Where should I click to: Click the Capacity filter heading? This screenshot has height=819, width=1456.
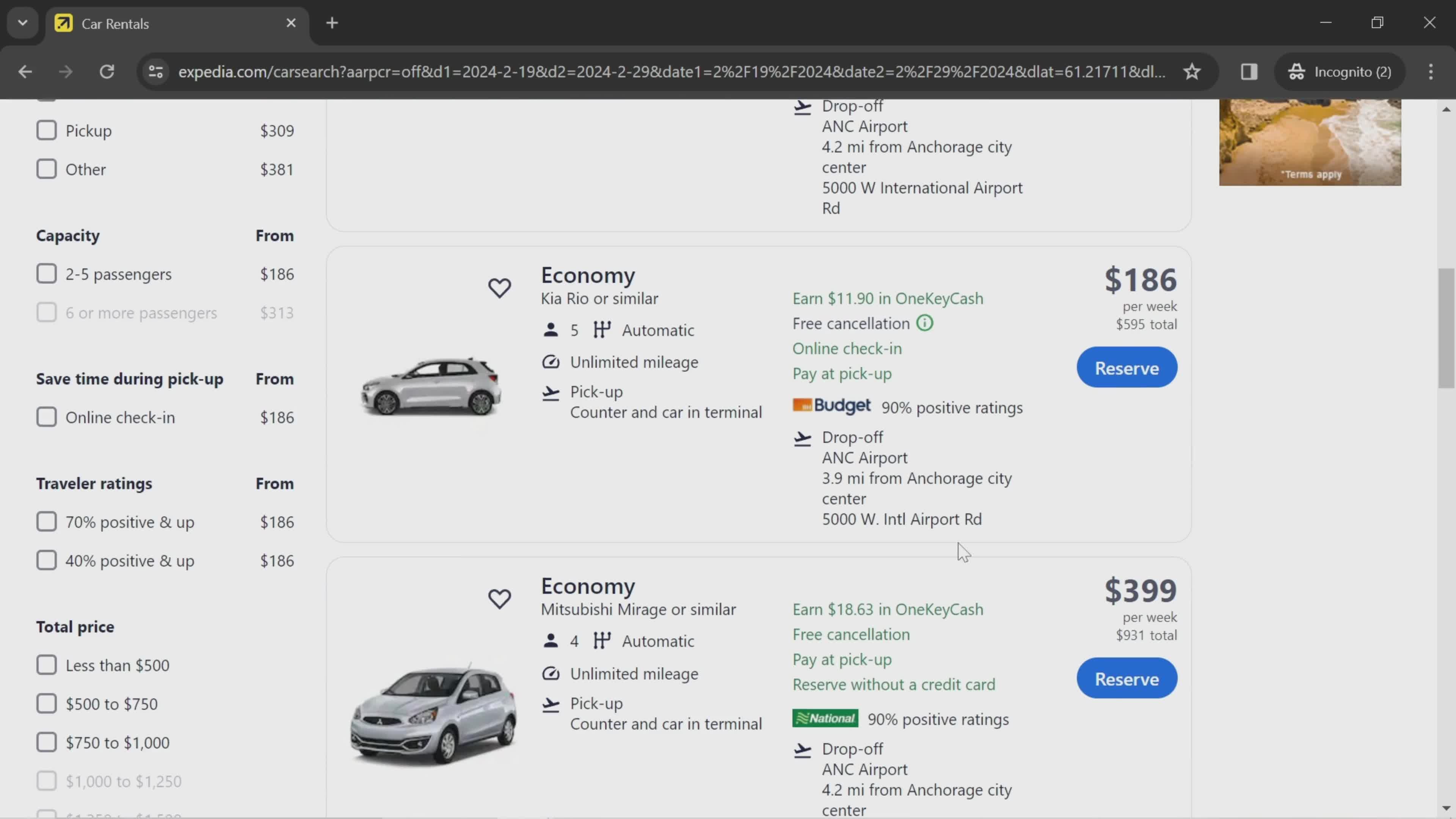point(68,235)
